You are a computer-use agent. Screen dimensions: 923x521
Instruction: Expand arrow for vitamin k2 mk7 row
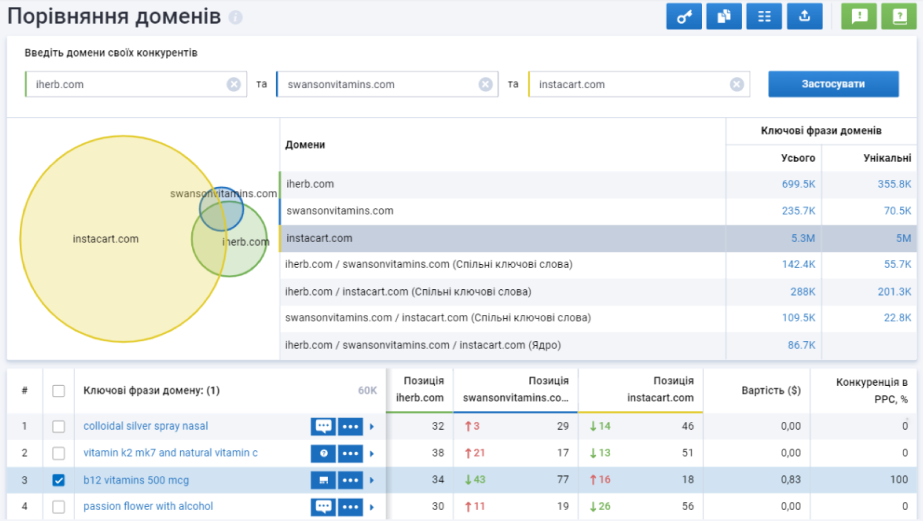pos(372,453)
